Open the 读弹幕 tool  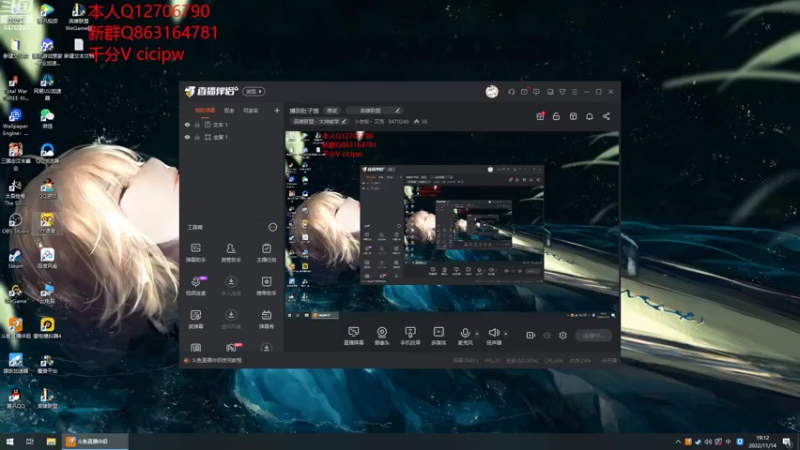coord(196,319)
